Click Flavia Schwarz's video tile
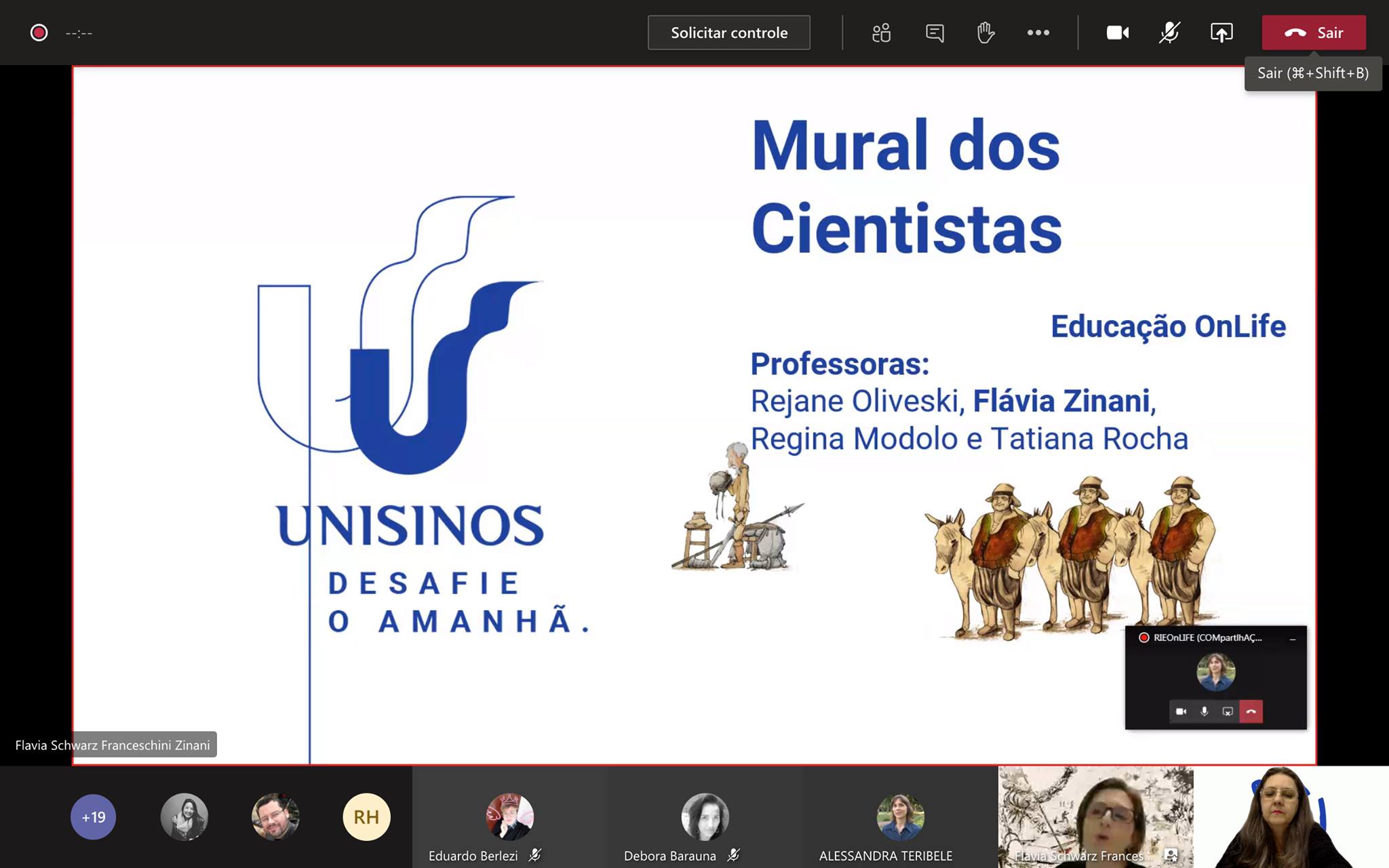This screenshot has height=868, width=1389. pos(1095,817)
